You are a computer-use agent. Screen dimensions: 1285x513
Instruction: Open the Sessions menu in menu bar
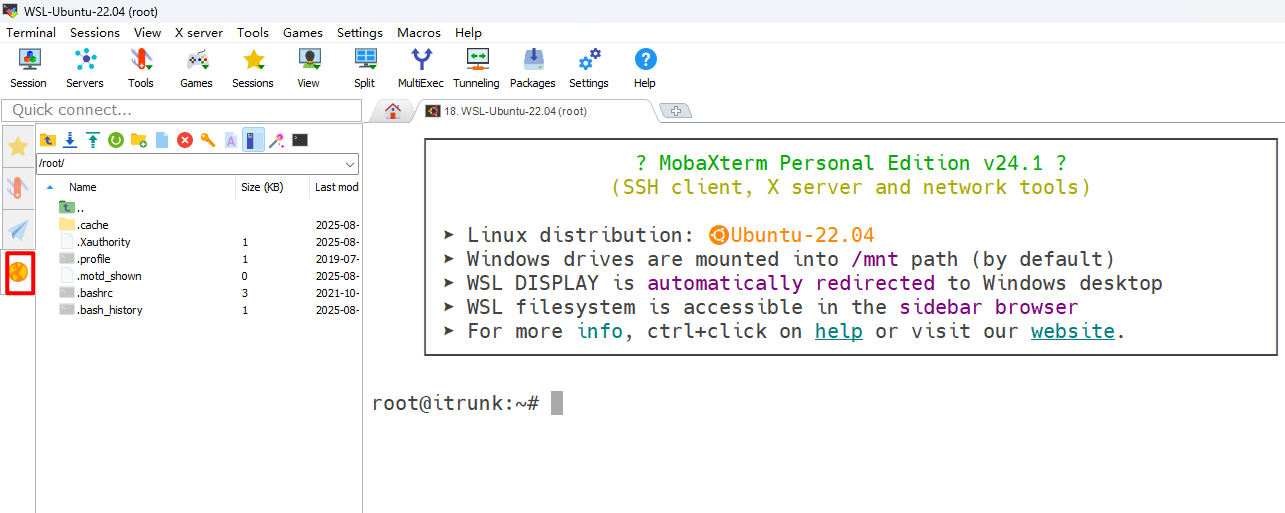click(x=95, y=32)
